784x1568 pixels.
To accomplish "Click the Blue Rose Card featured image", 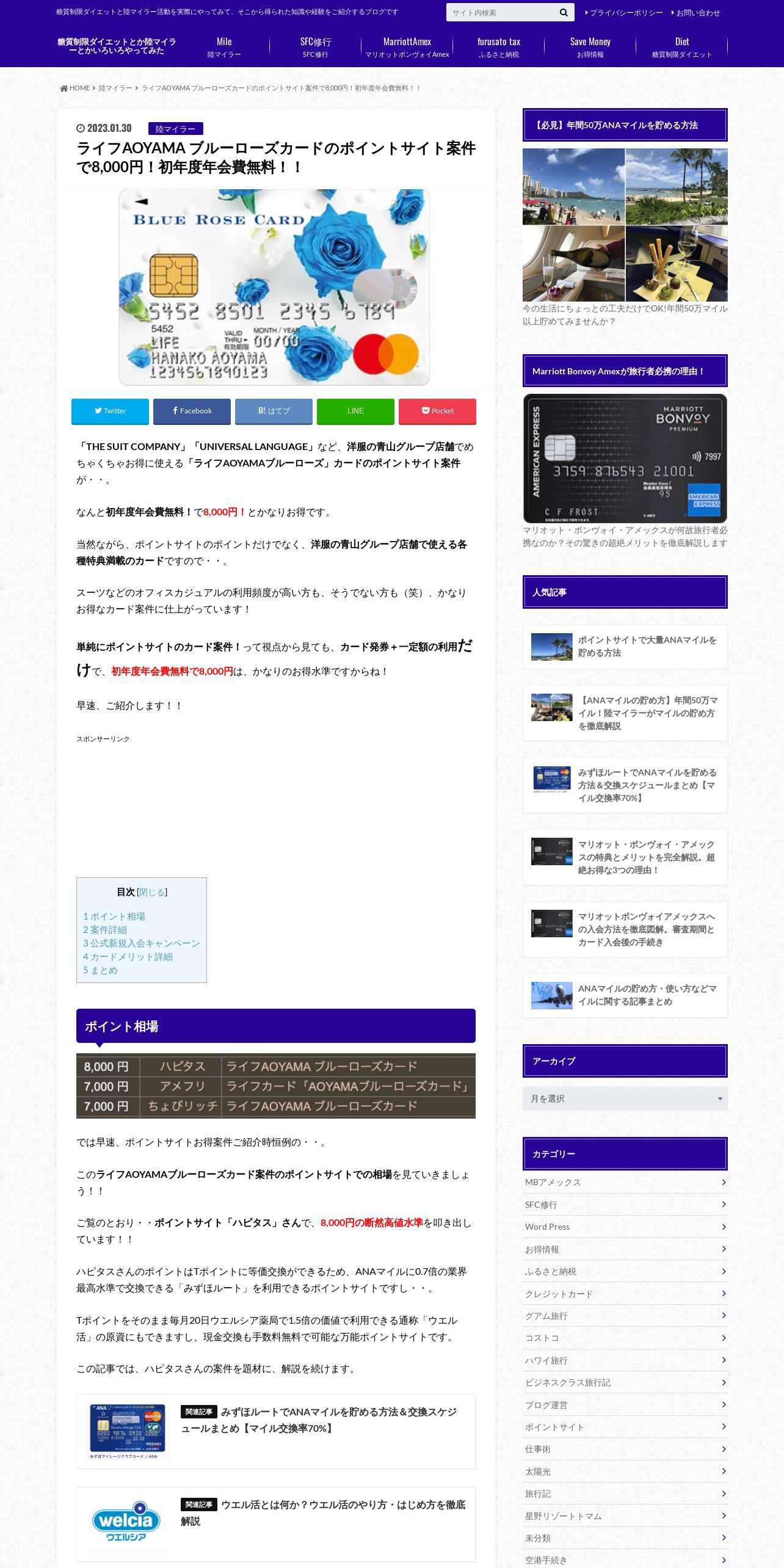I will coord(274,287).
